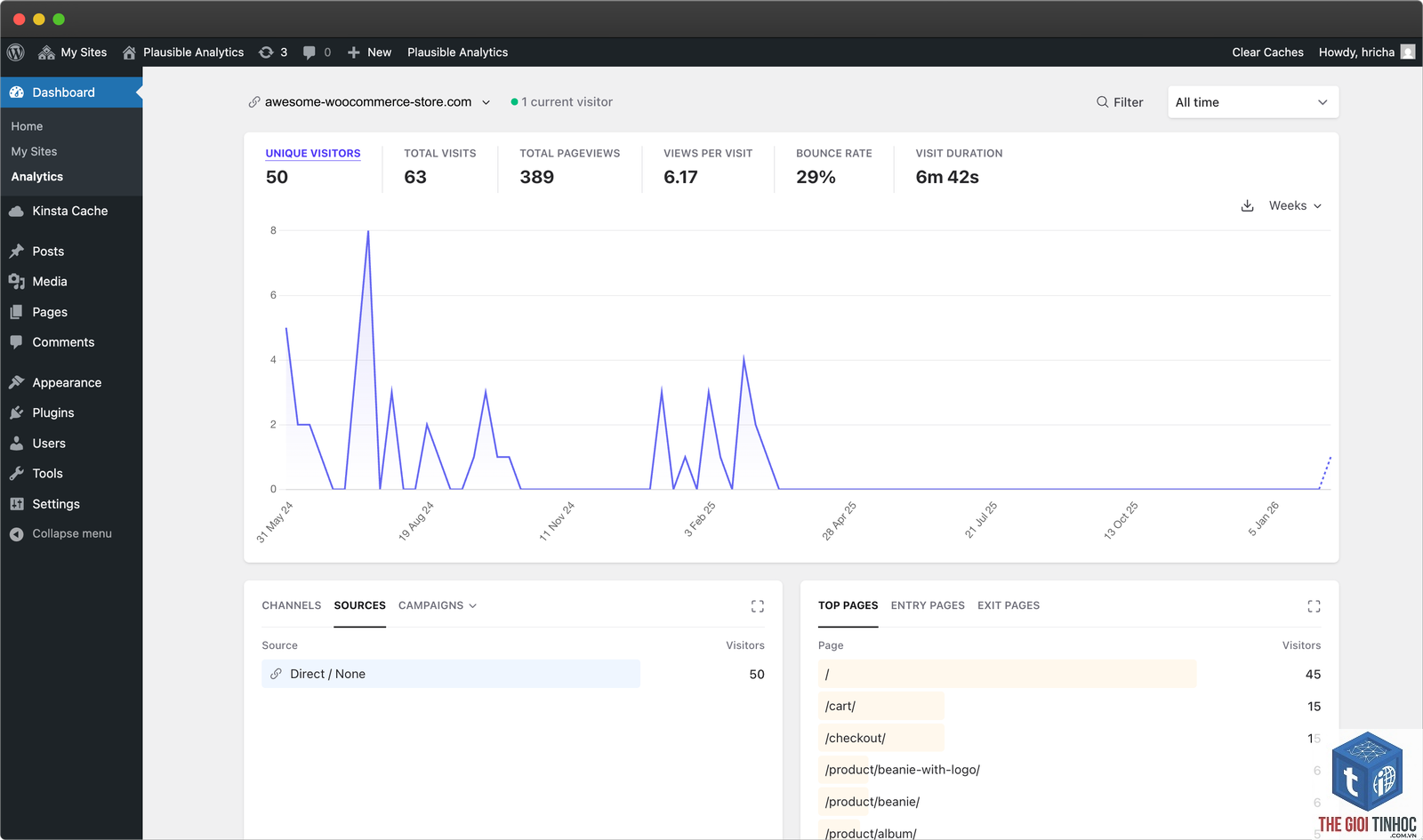This screenshot has height=840, width=1423.
Task: Open the All time date range dropdown
Action: coord(1253,102)
